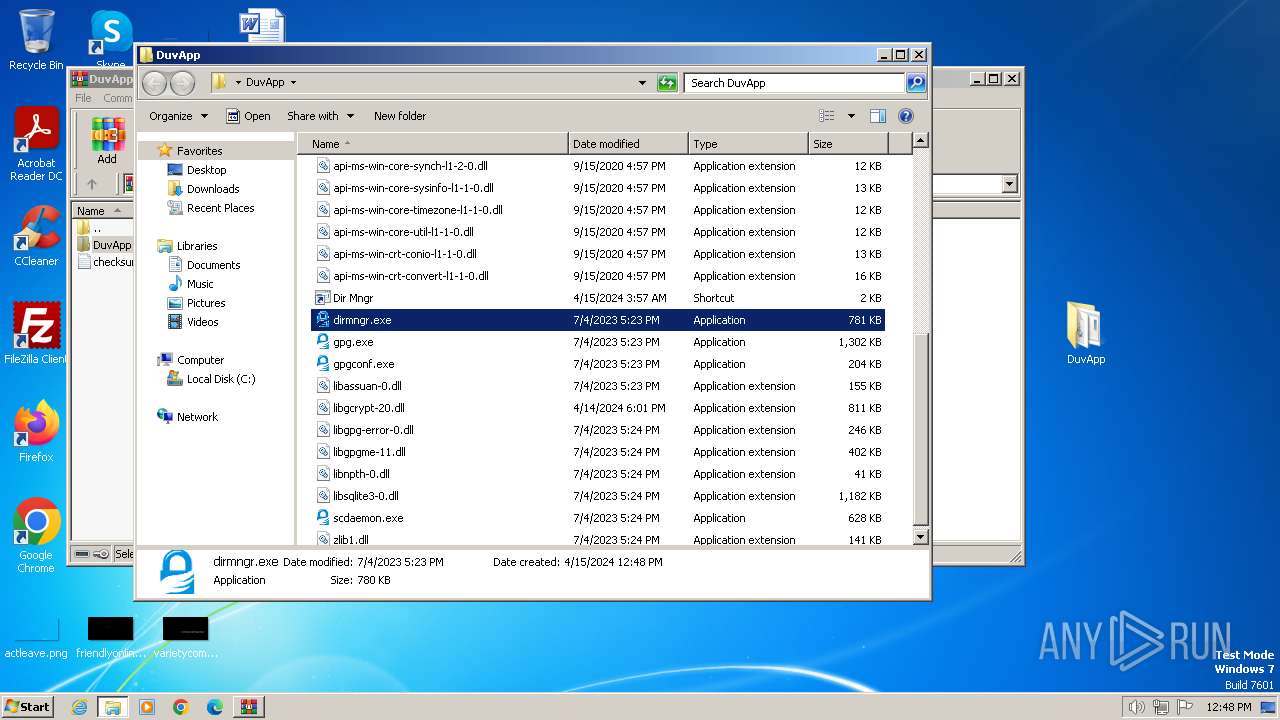
Task: Open Documents library
Action: click(x=213, y=265)
